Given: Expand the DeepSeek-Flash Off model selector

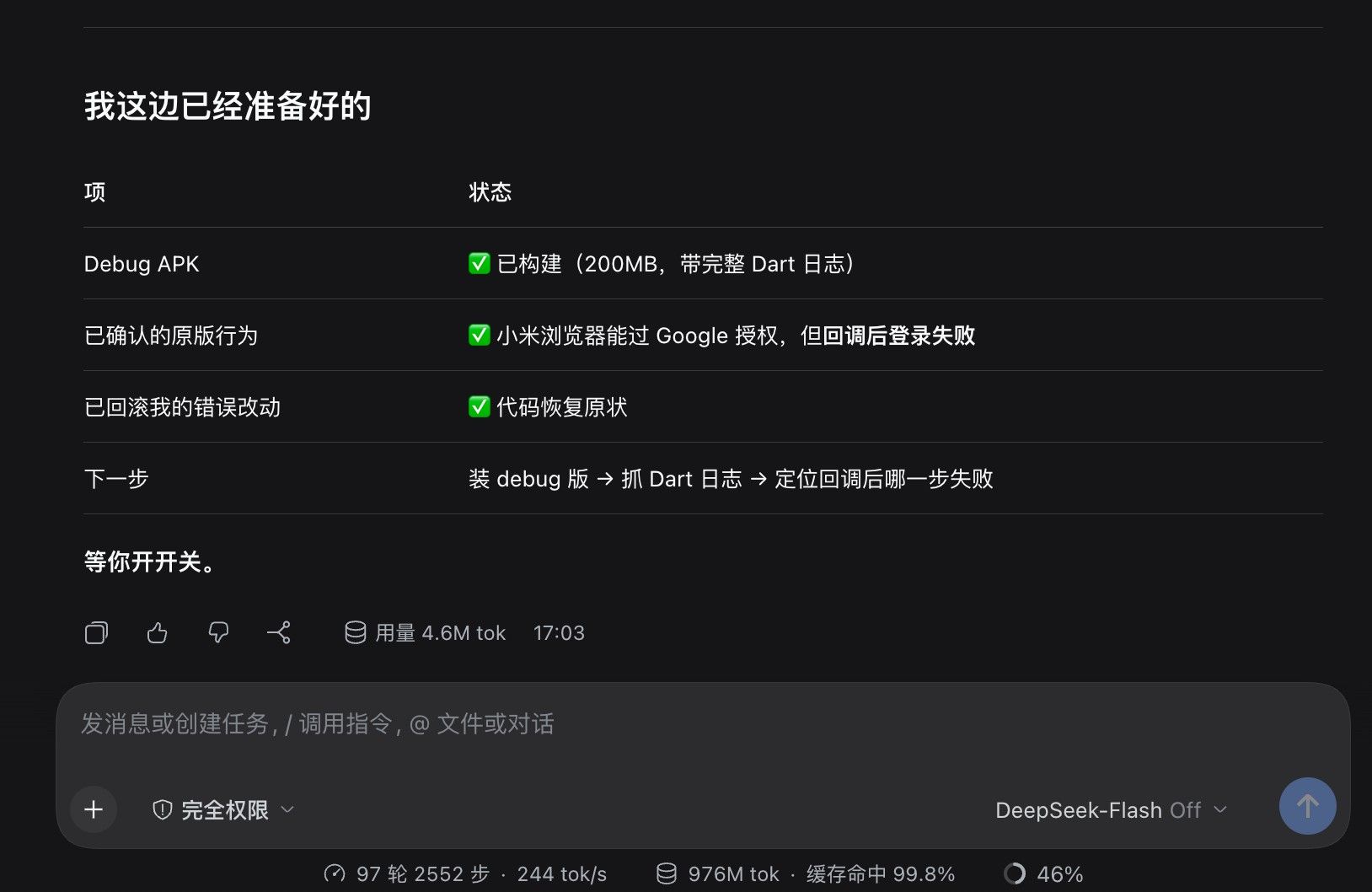Looking at the screenshot, I should pos(1111,810).
